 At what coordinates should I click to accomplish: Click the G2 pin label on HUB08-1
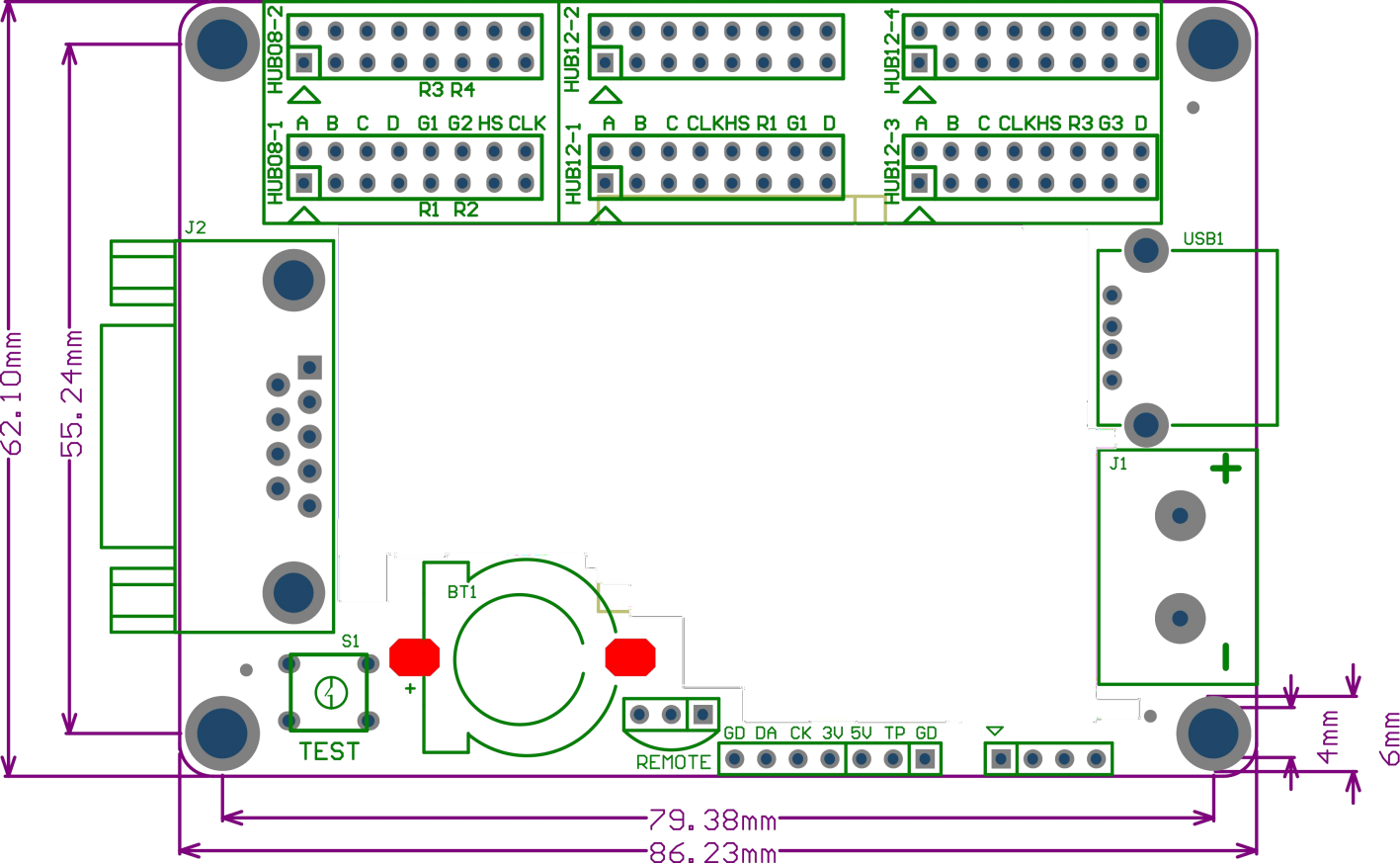[x=460, y=124]
